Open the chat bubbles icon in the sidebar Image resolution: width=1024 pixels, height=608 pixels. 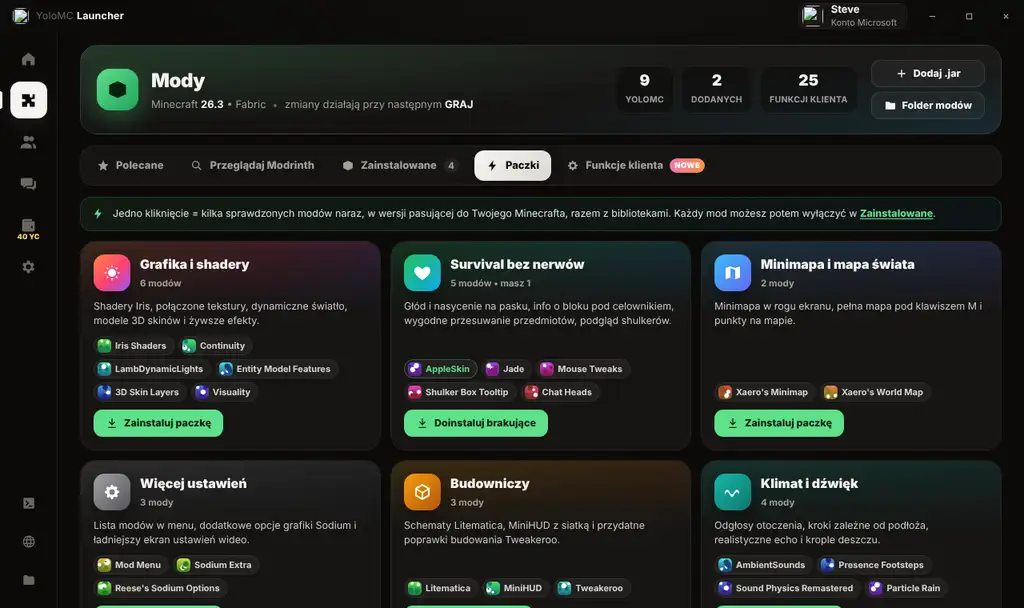click(x=28, y=184)
